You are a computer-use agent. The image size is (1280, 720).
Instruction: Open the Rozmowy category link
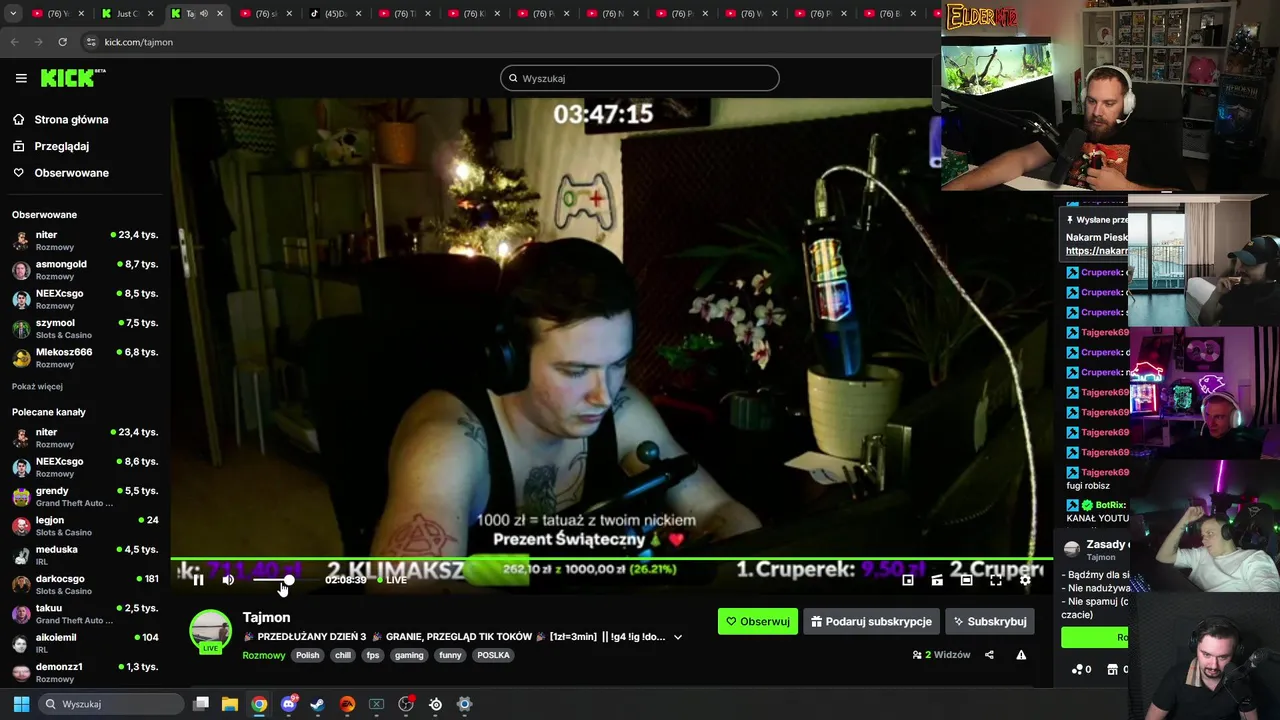point(264,655)
